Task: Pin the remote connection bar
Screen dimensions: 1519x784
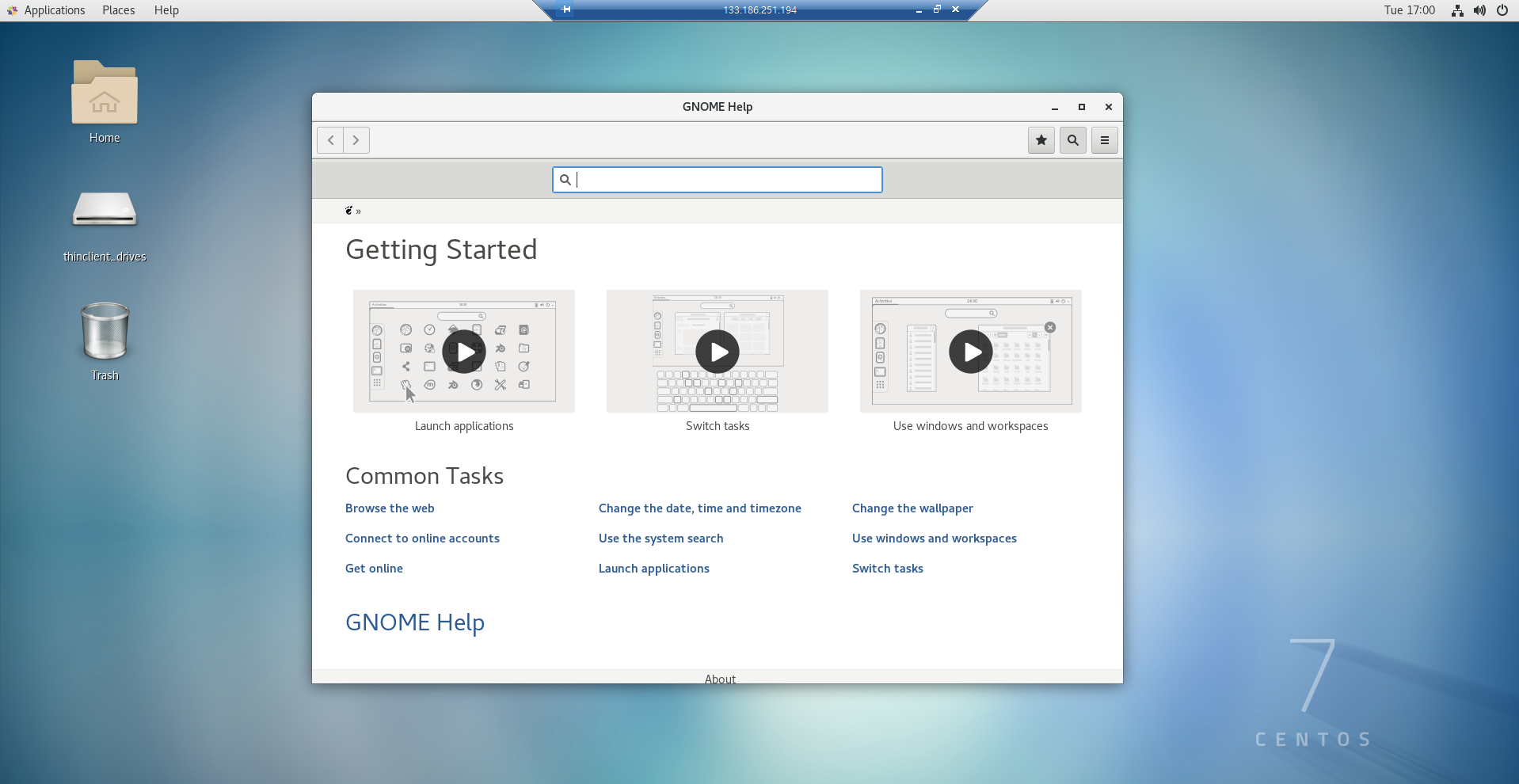Action: click(x=565, y=10)
